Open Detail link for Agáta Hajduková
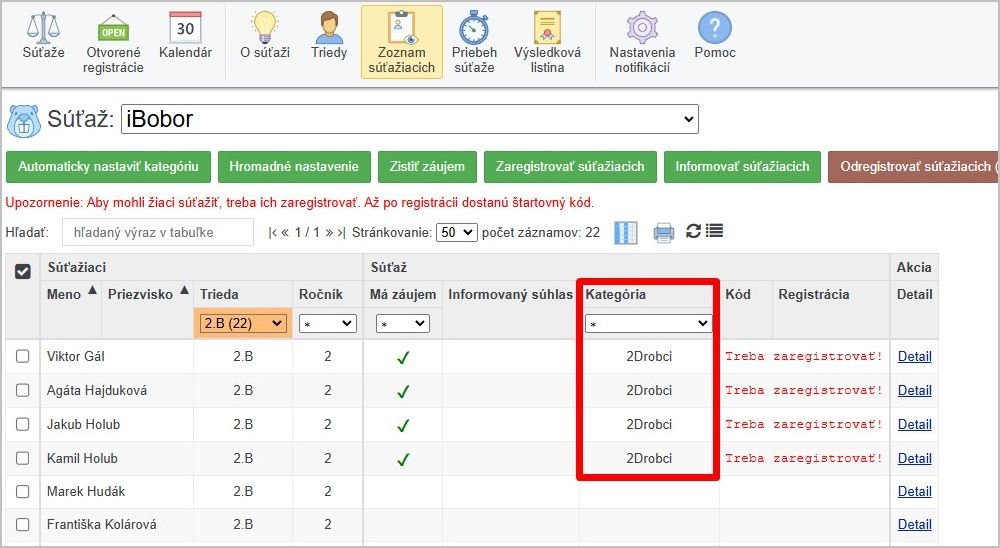This screenshot has height=548, width=1000. click(x=914, y=391)
